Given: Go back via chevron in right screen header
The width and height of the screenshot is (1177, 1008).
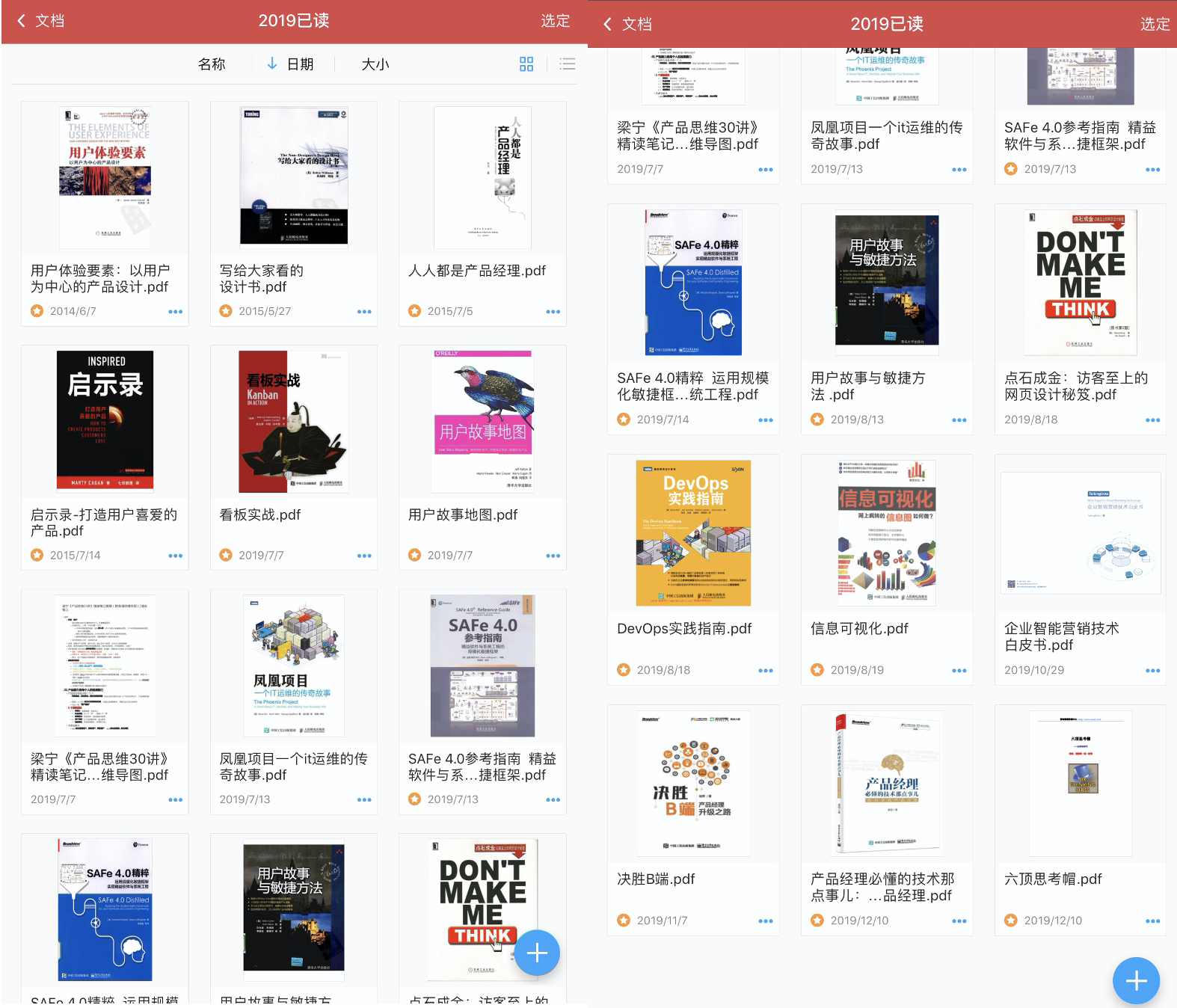Looking at the screenshot, I should click(x=608, y=24).
